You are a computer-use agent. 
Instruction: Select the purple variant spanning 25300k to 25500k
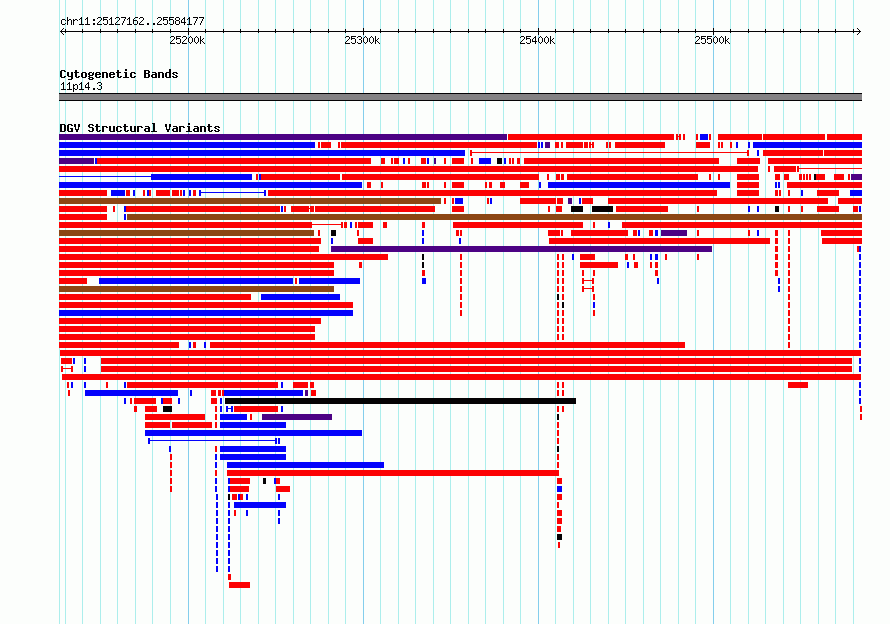click(x=521, y=249)
